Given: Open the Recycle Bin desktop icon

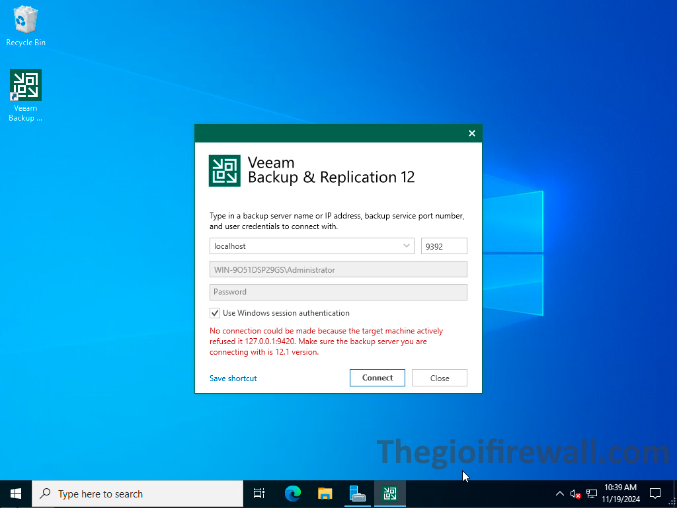Looking at the screenshot, I should 25,24.
